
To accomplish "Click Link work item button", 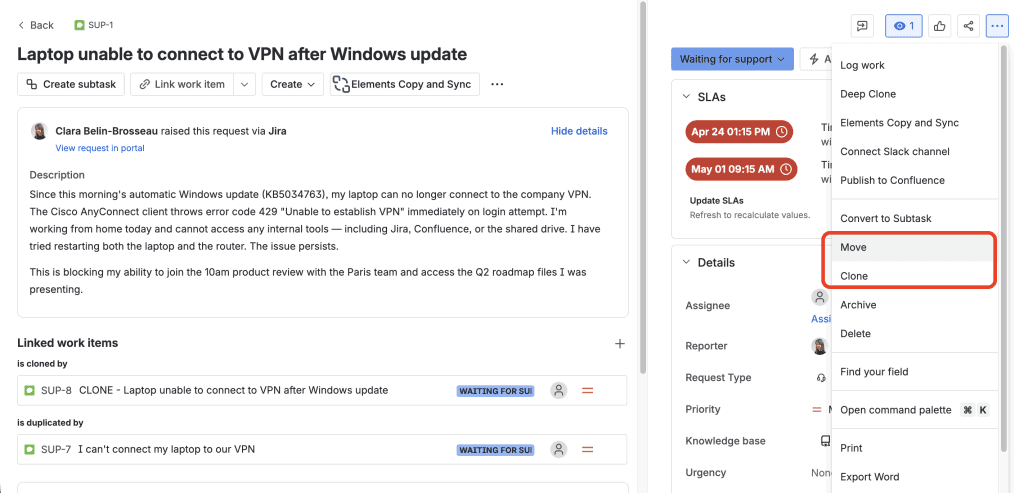I will click(x=182, y=84).
